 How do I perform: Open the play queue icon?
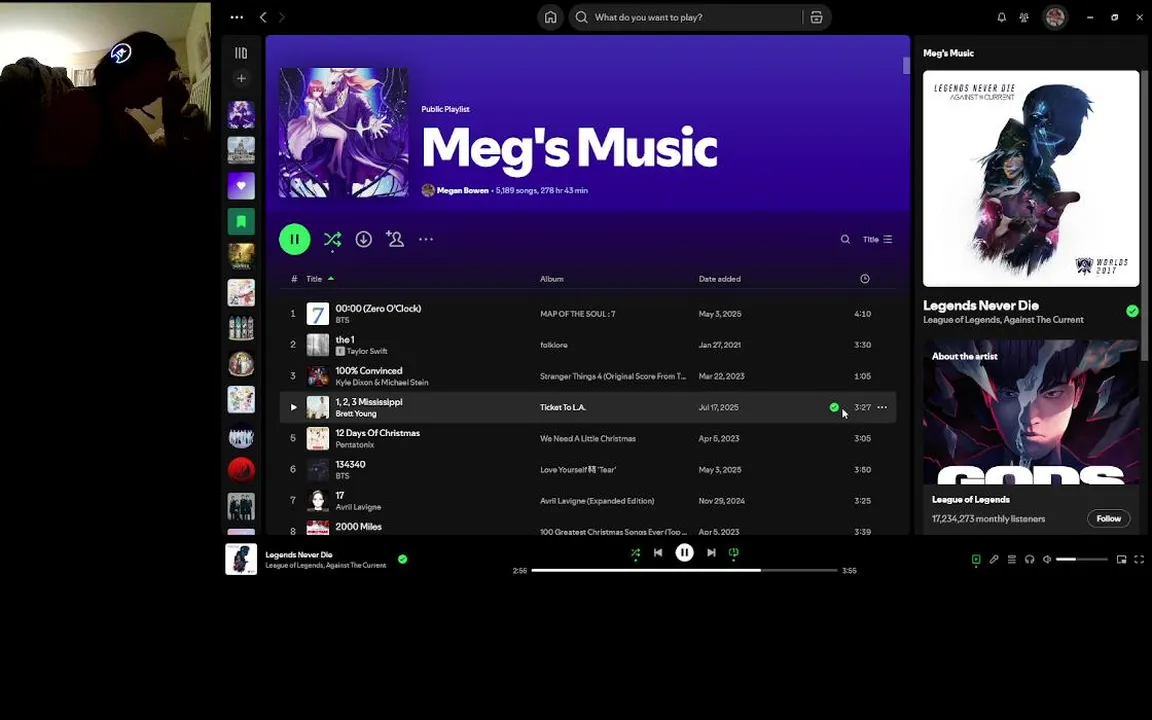coord(1012,559)
